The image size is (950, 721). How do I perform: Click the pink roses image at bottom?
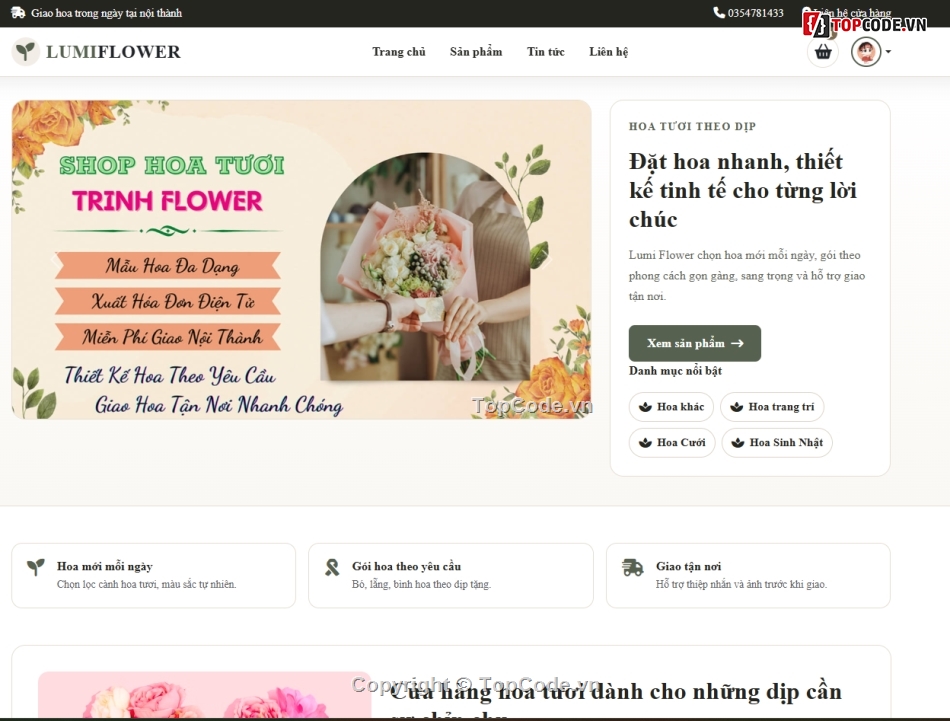tap(204, 694)
